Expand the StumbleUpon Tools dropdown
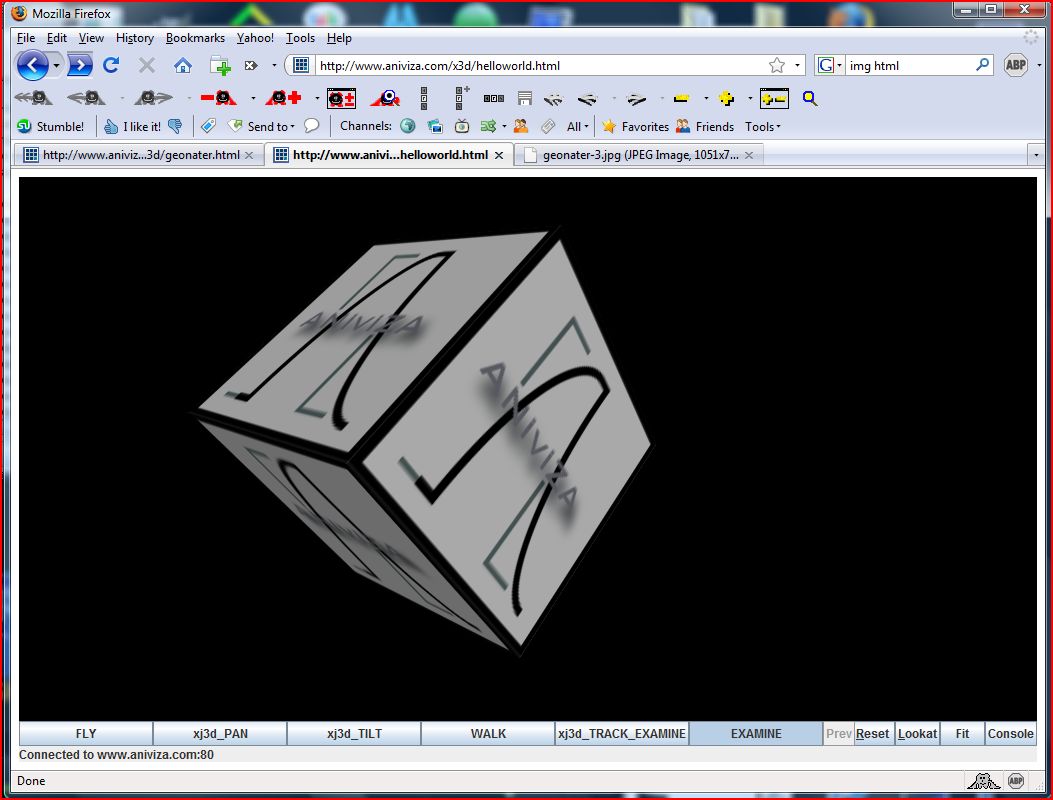The width and height of the screenshot is (1053, 800). coord(763,126)
